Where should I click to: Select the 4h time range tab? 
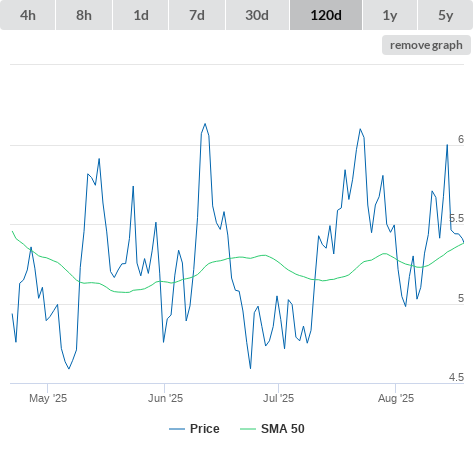pyautogui.click(x=28, y=15)
